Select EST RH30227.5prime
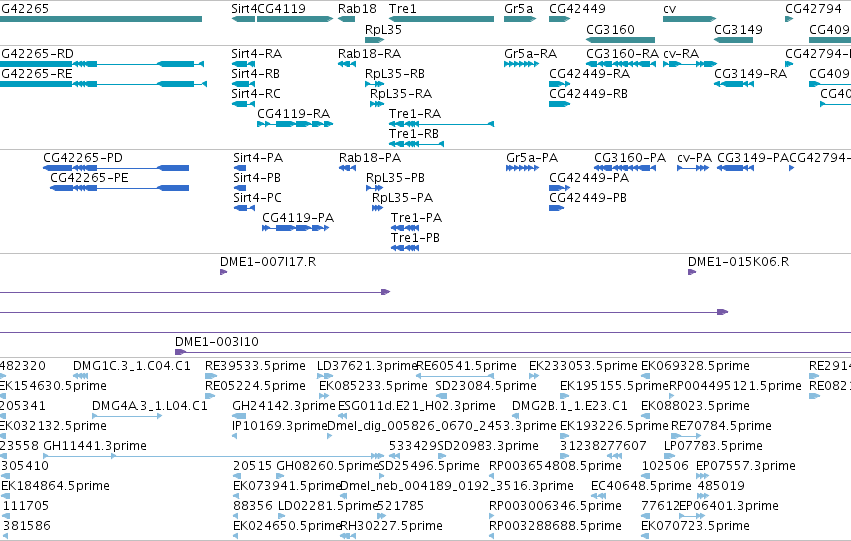851x541 pixels. [348, 537]
